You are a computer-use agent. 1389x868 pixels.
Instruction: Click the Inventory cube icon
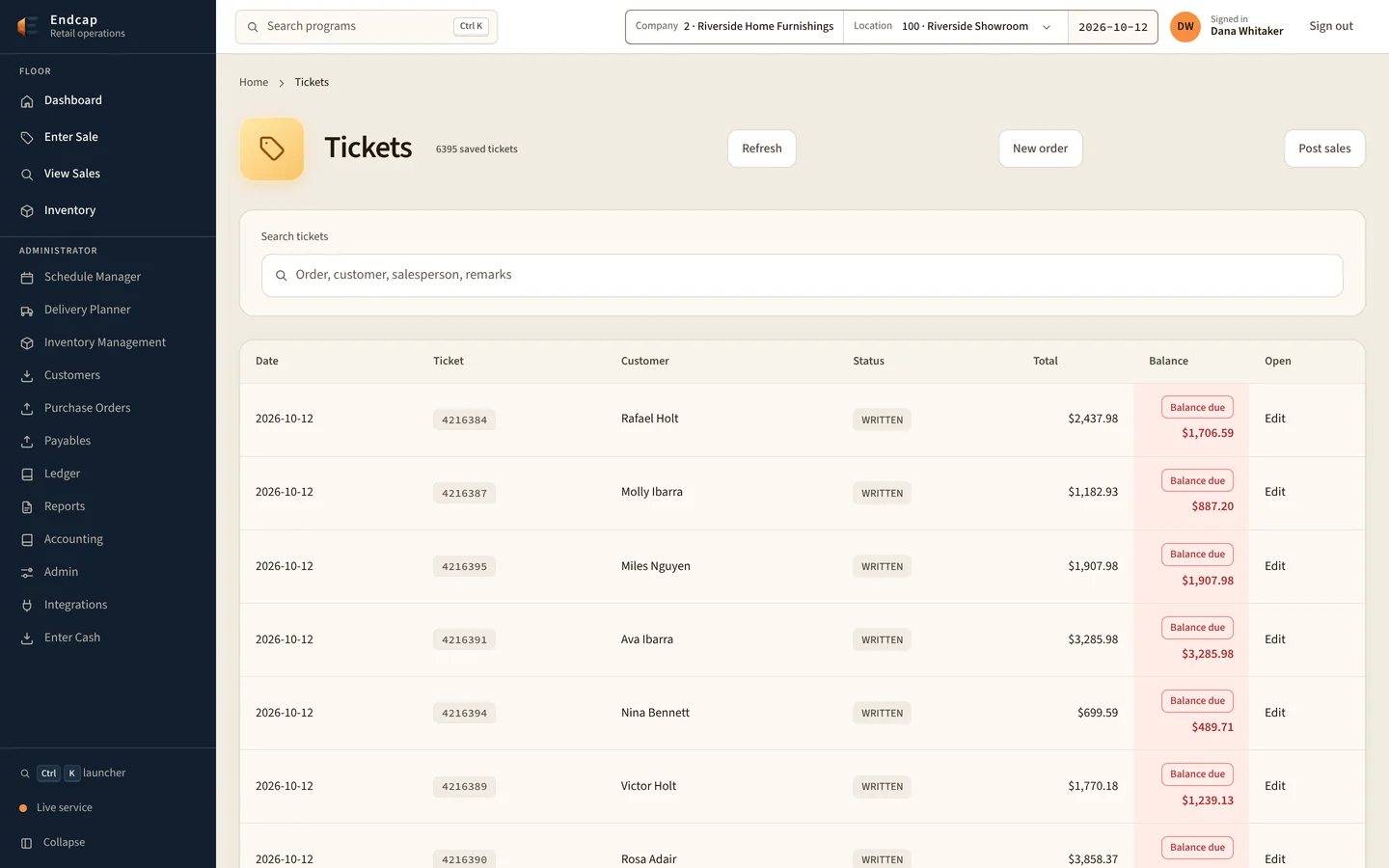pyautogui.click(x=27, y=211)
